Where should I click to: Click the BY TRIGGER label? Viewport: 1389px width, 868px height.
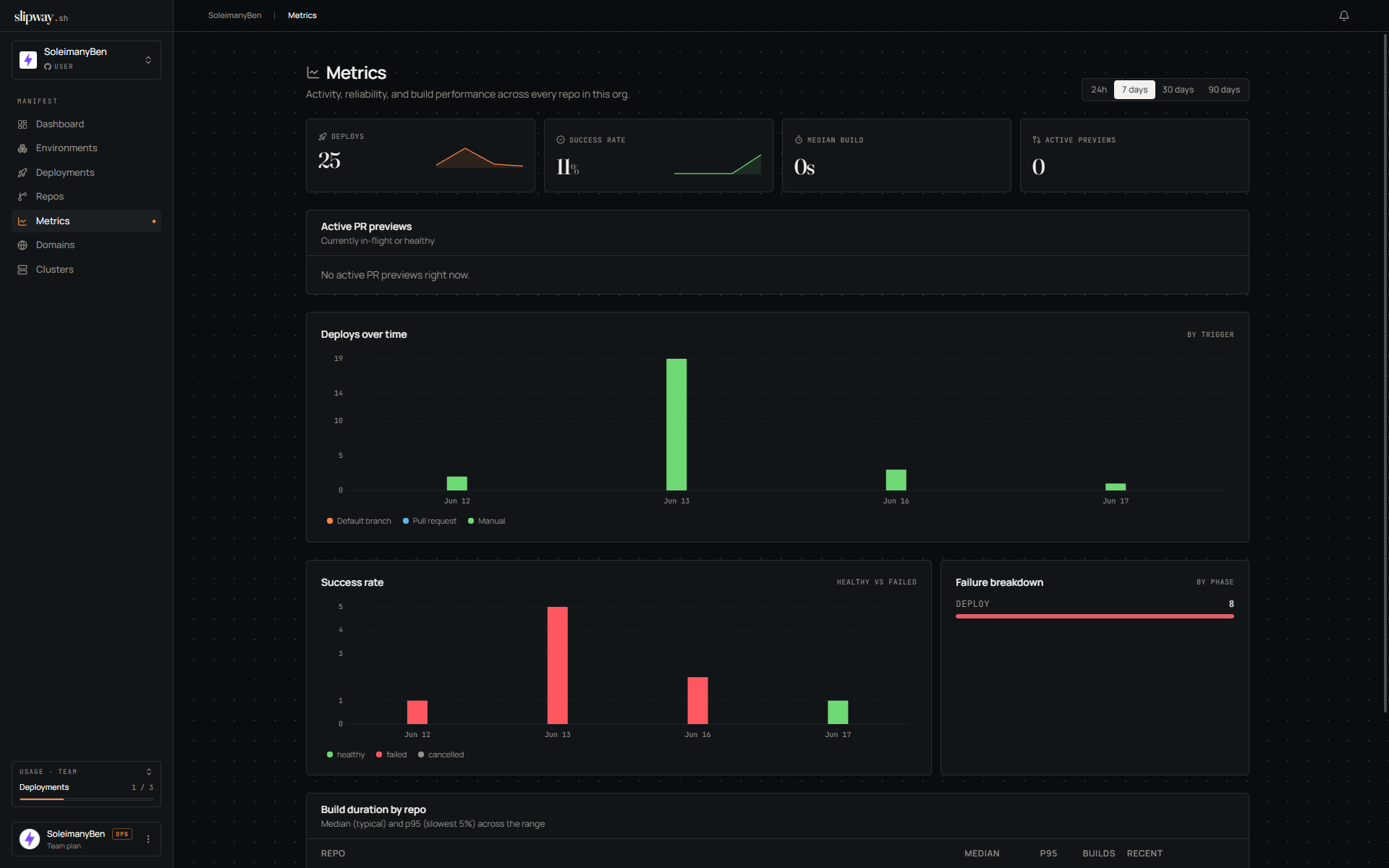click(1210, 335)
